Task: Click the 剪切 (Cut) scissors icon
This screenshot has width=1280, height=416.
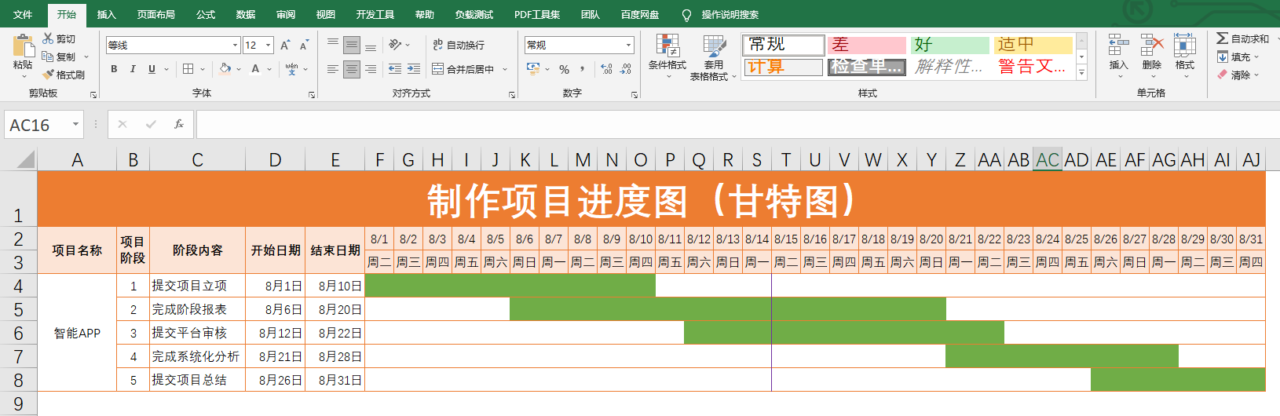Action: 48,39
